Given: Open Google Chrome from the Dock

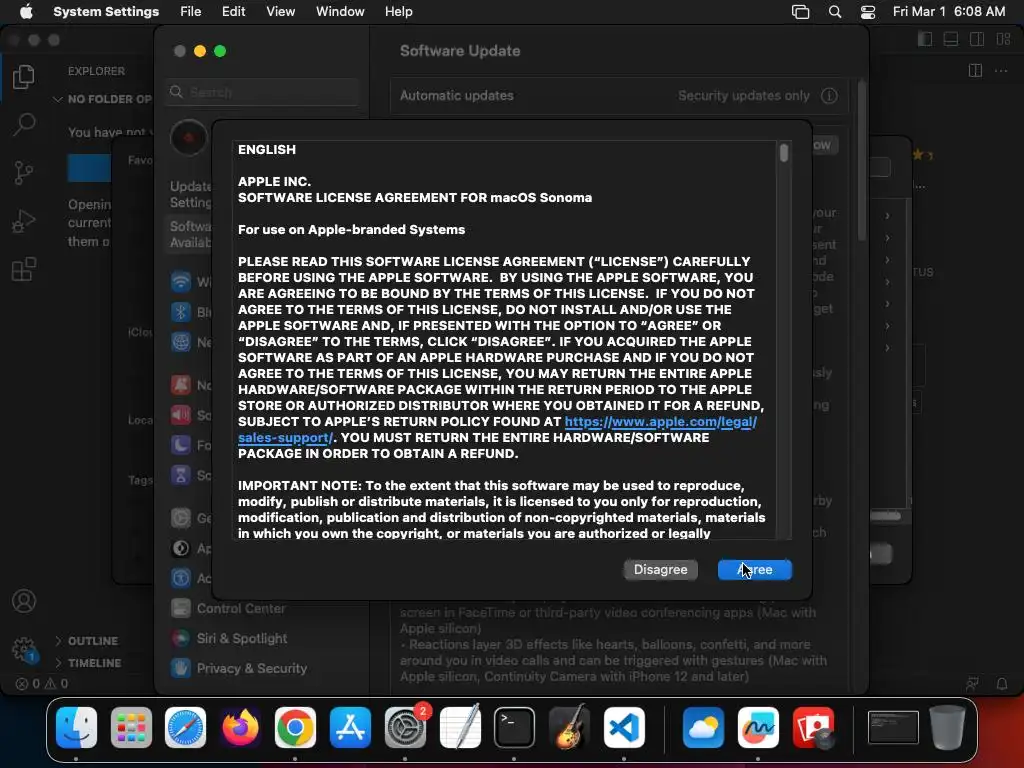Looking at the screenshot, I should (295, 728).
